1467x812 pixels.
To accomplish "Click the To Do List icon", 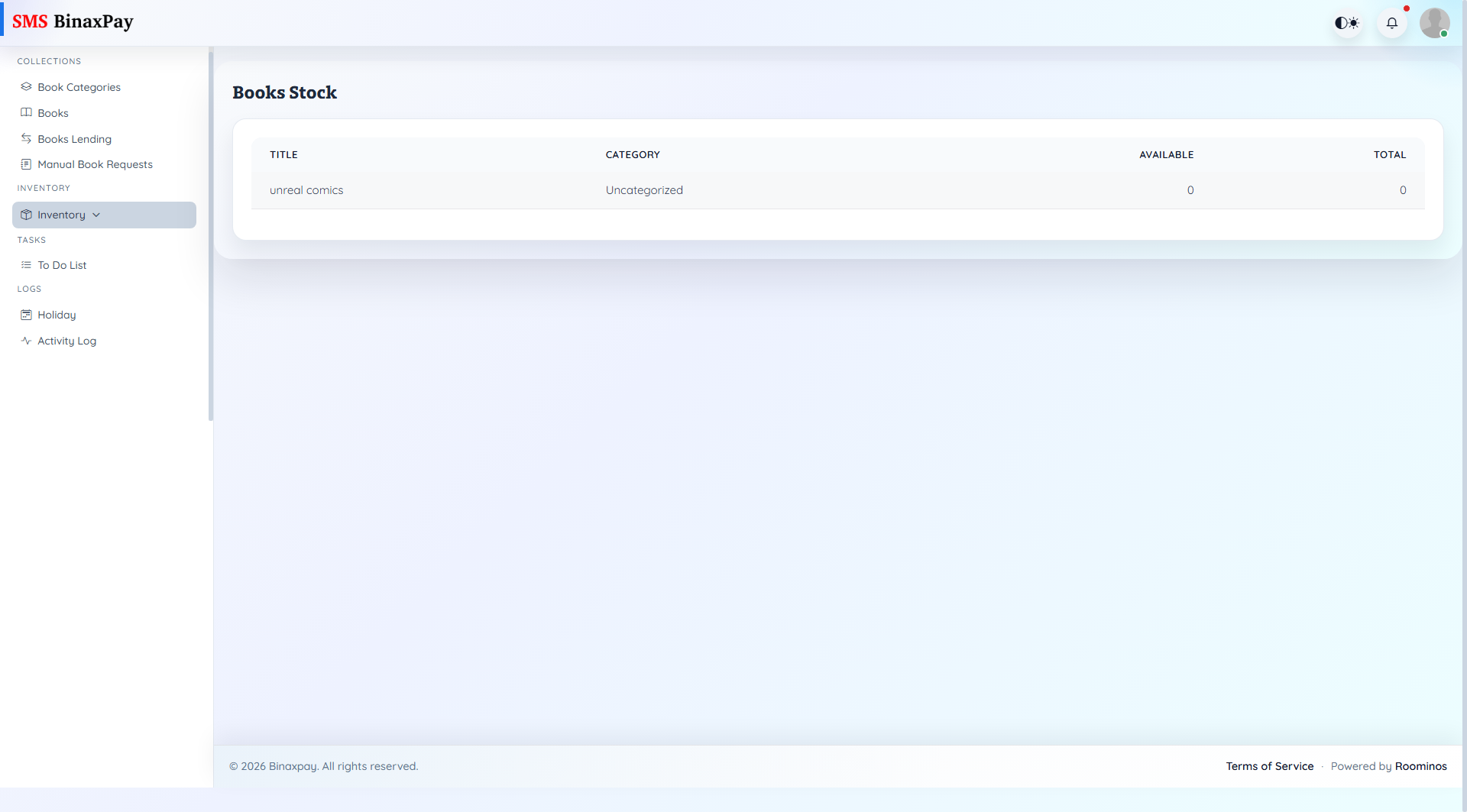I will click(x=26, y=265).
